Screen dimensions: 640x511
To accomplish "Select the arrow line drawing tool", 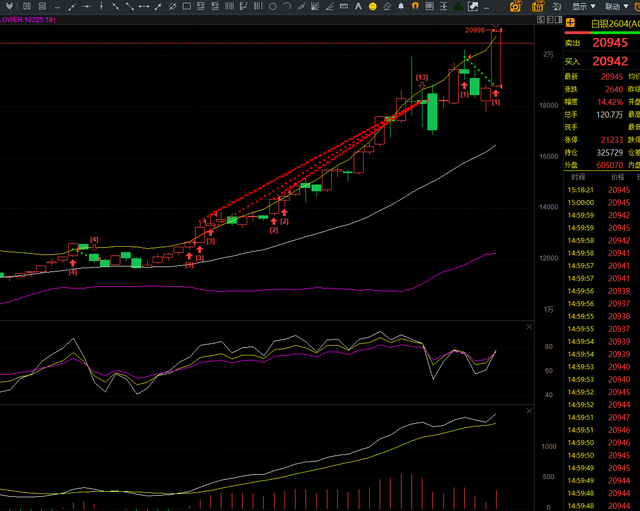I will click(x=158, y=6).
